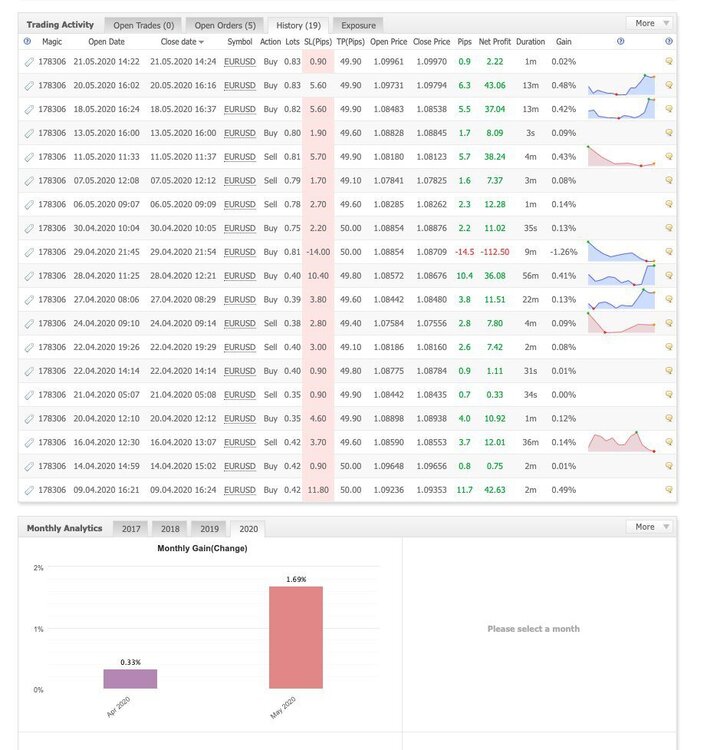
Task: Open the Exposure tab
Action: (358, 25)
